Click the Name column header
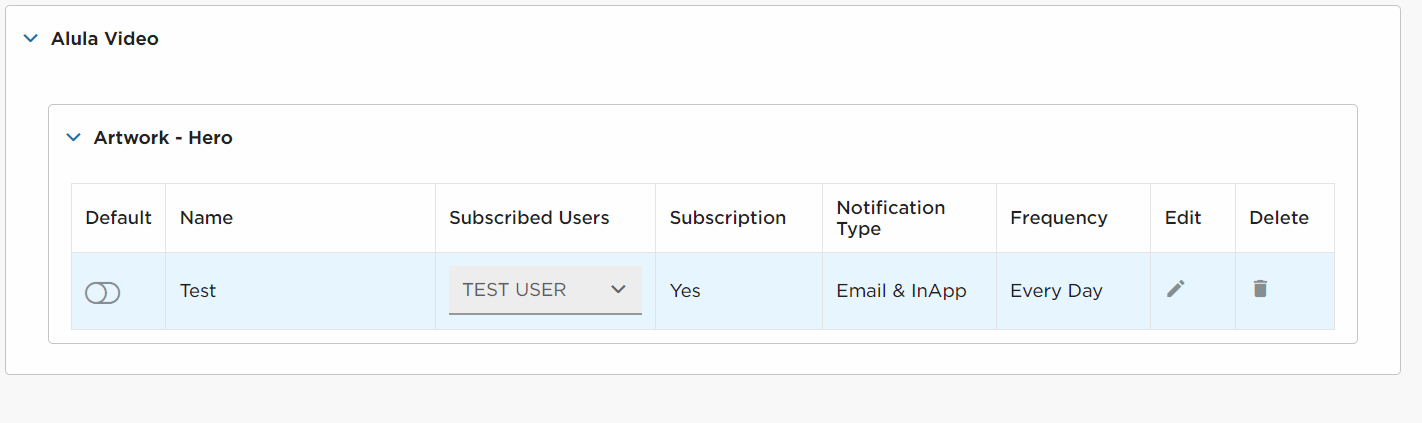The width and height of the screenshot is (1422, 423). (x=206, y=218)
